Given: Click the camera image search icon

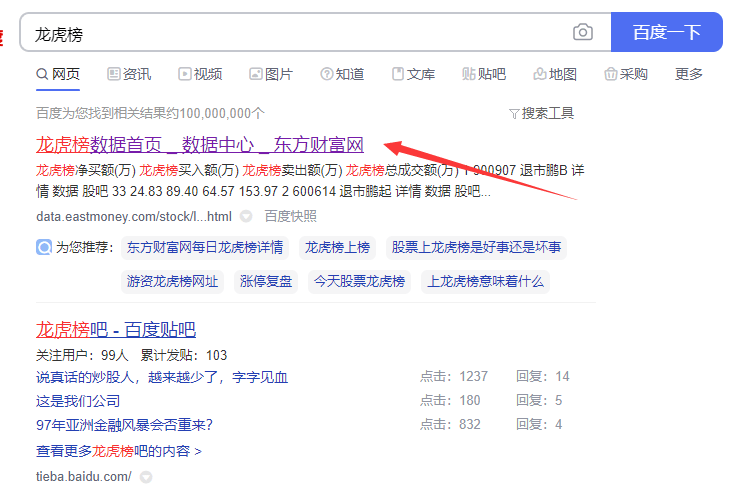Looking at the screenshot, I should (582, 32).
